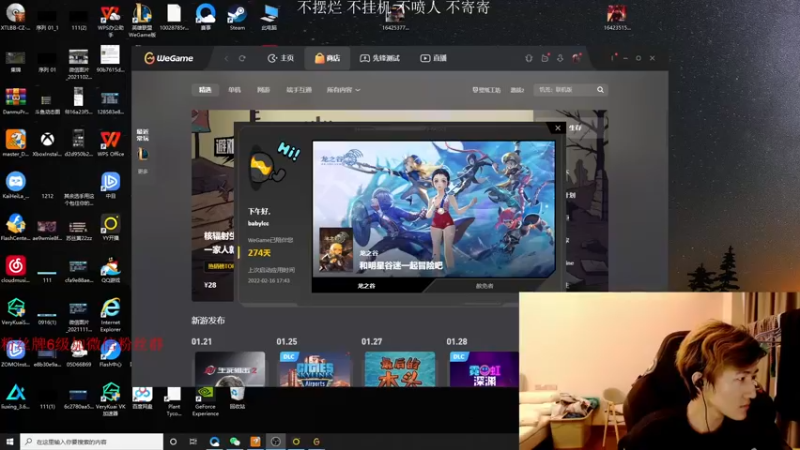This screenshot has width=800, height=450.
Task: Open Task View on the taskbar
Action: [x=193, y=441]
